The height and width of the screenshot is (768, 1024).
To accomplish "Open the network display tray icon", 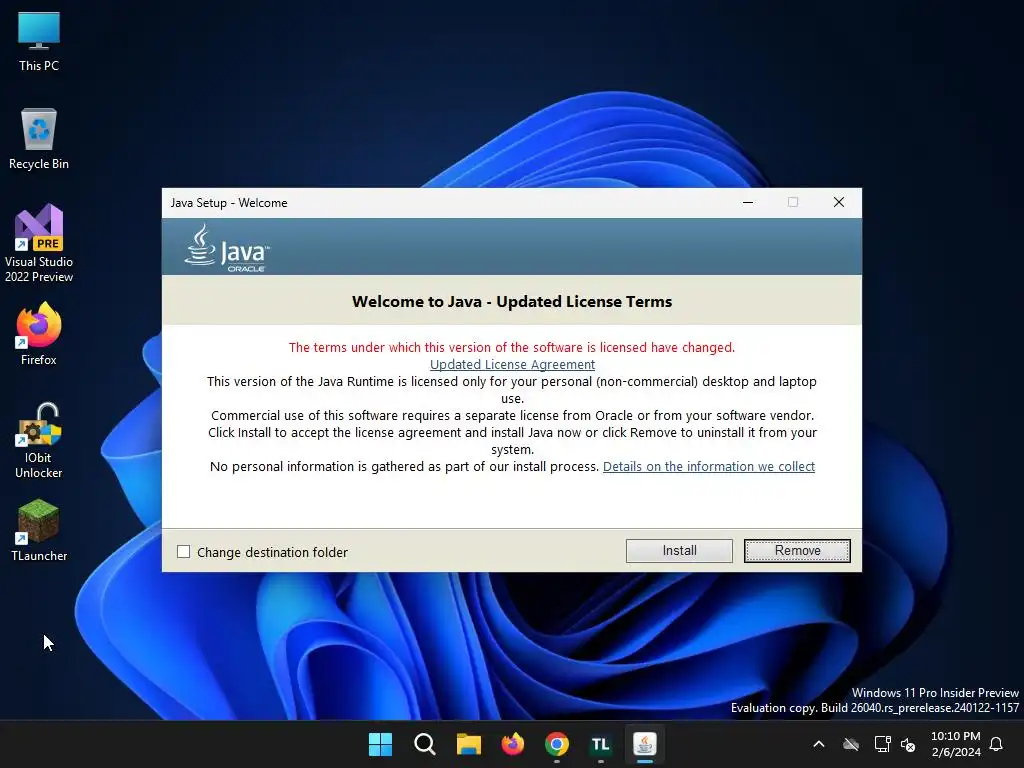I will coord(882,744).
